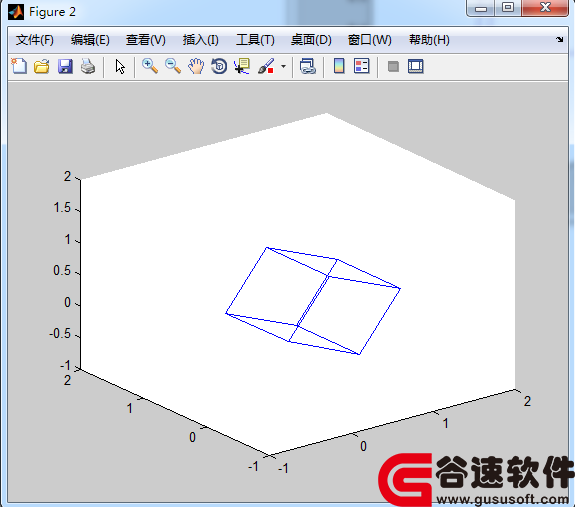This screenshot has height=507, width=575.
Task: Toggle the Data Cursor tool
Action: (x=242, y=66)
